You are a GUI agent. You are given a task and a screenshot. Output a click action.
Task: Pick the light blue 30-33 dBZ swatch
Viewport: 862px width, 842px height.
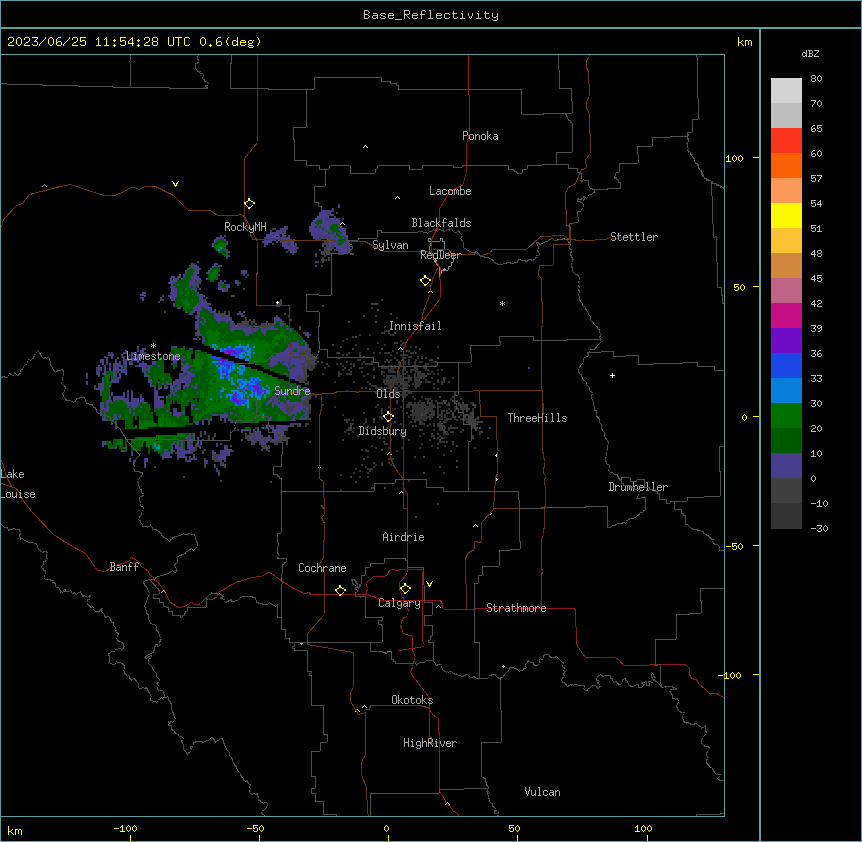coord(786,390)
